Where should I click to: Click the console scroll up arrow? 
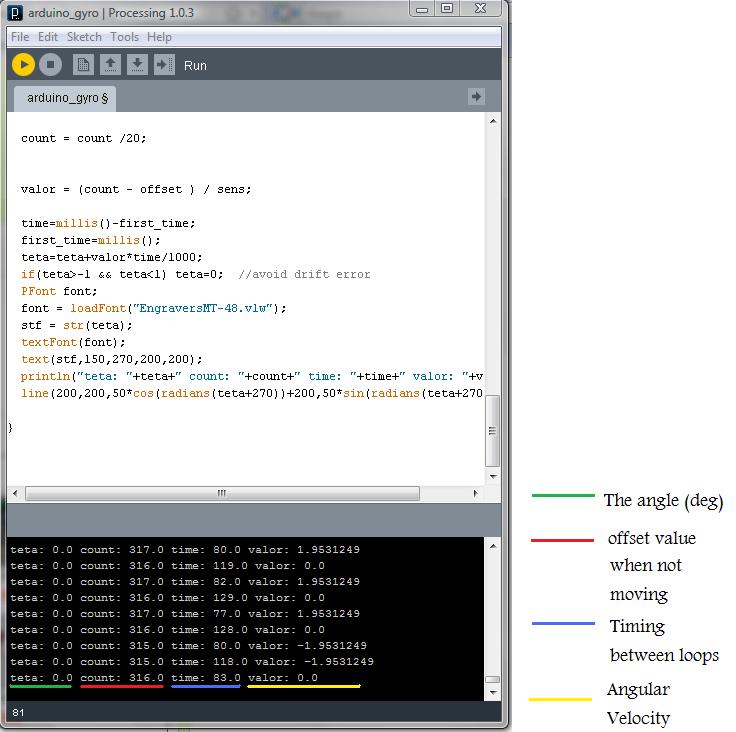[493, 546]
